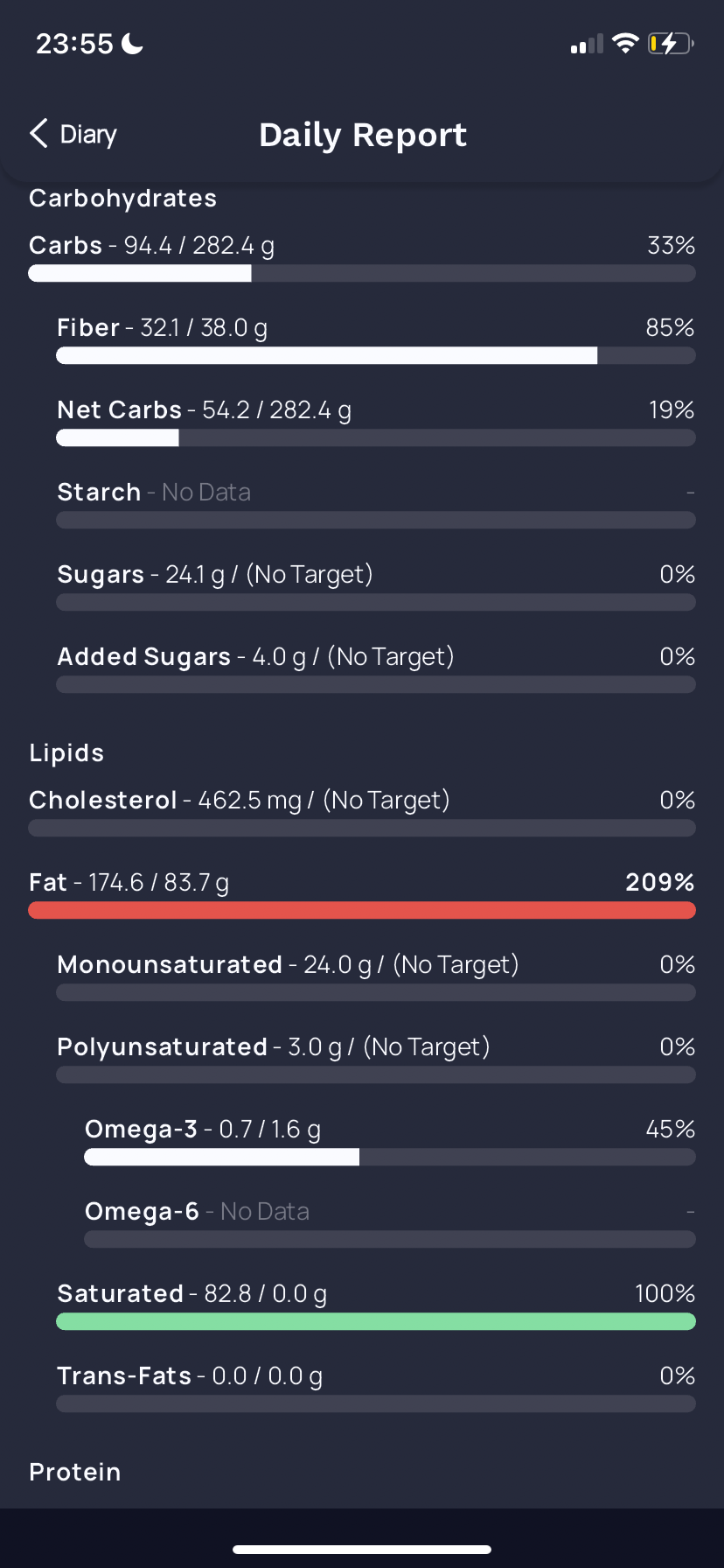The width and height of the screenshot is (724, 1568).
Task: Go back to Diary
Action: coord(73,134)
